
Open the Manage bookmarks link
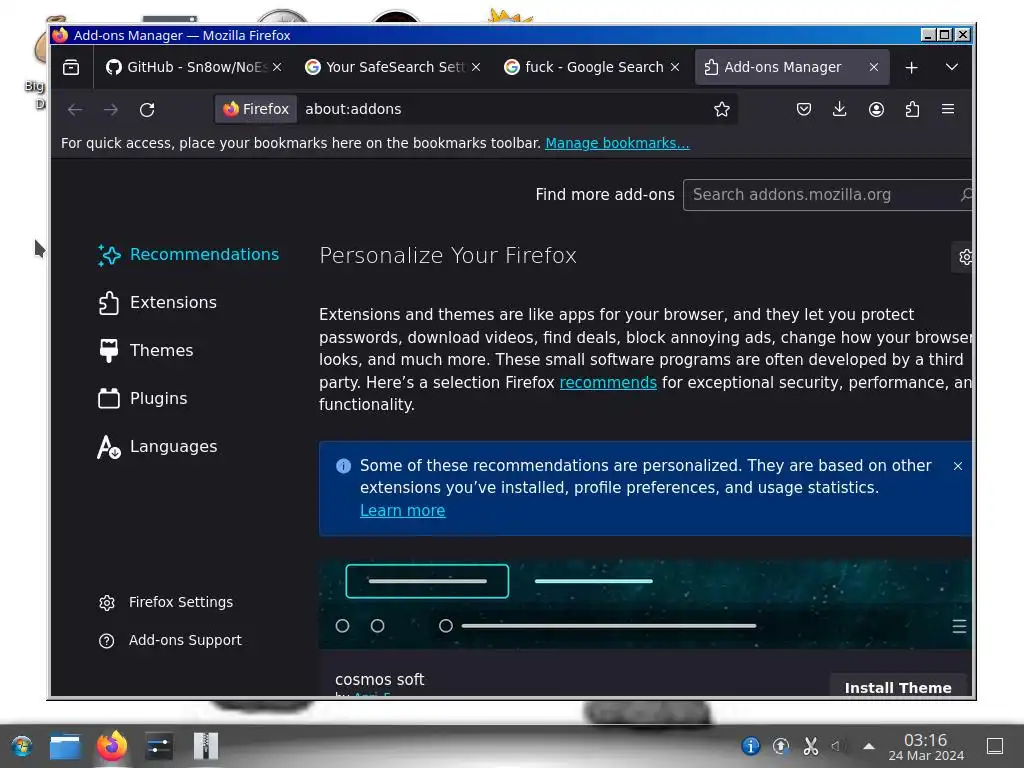click(617, 143)
